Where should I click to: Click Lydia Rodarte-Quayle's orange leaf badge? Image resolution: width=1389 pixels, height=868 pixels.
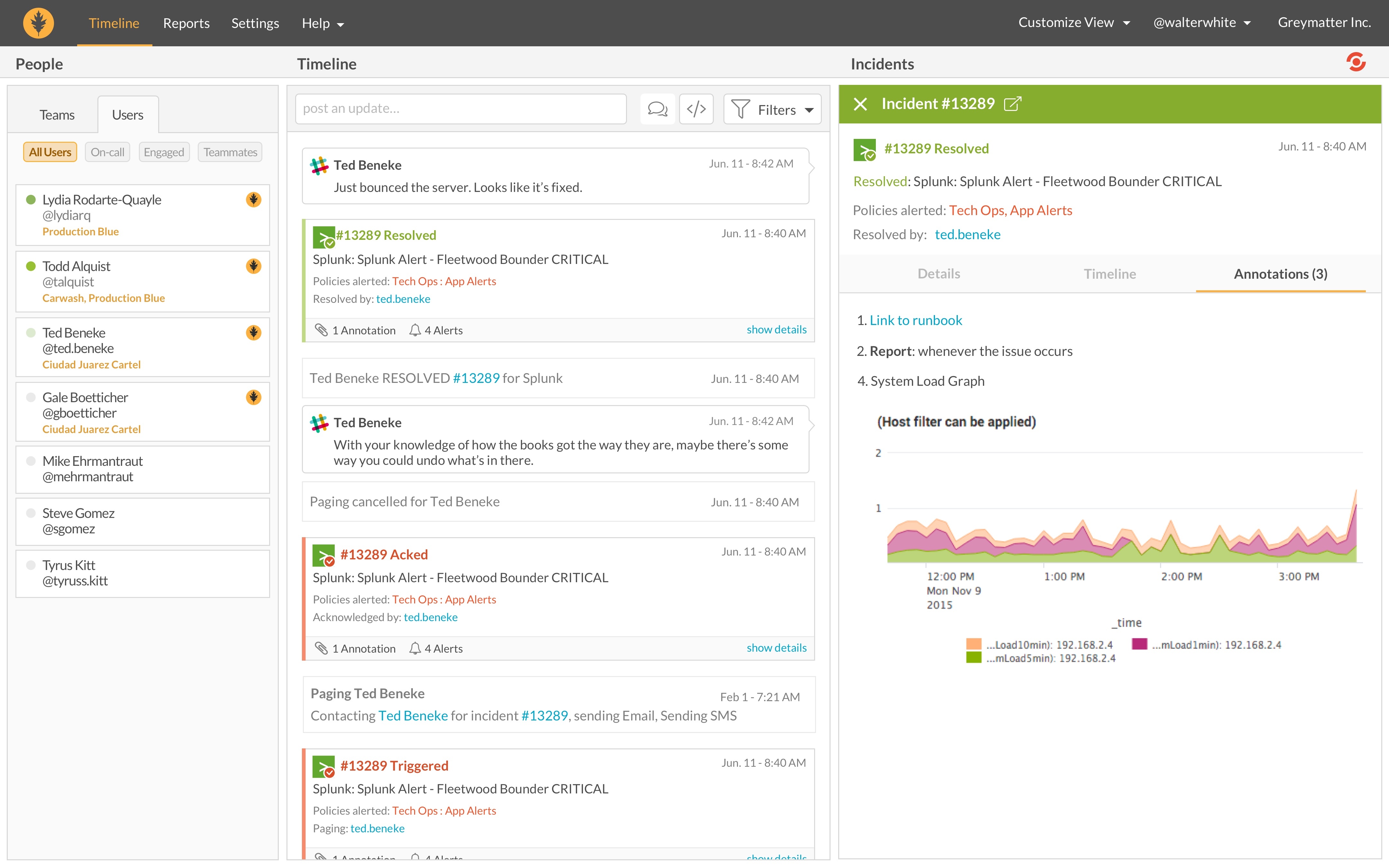click(253, 200)
